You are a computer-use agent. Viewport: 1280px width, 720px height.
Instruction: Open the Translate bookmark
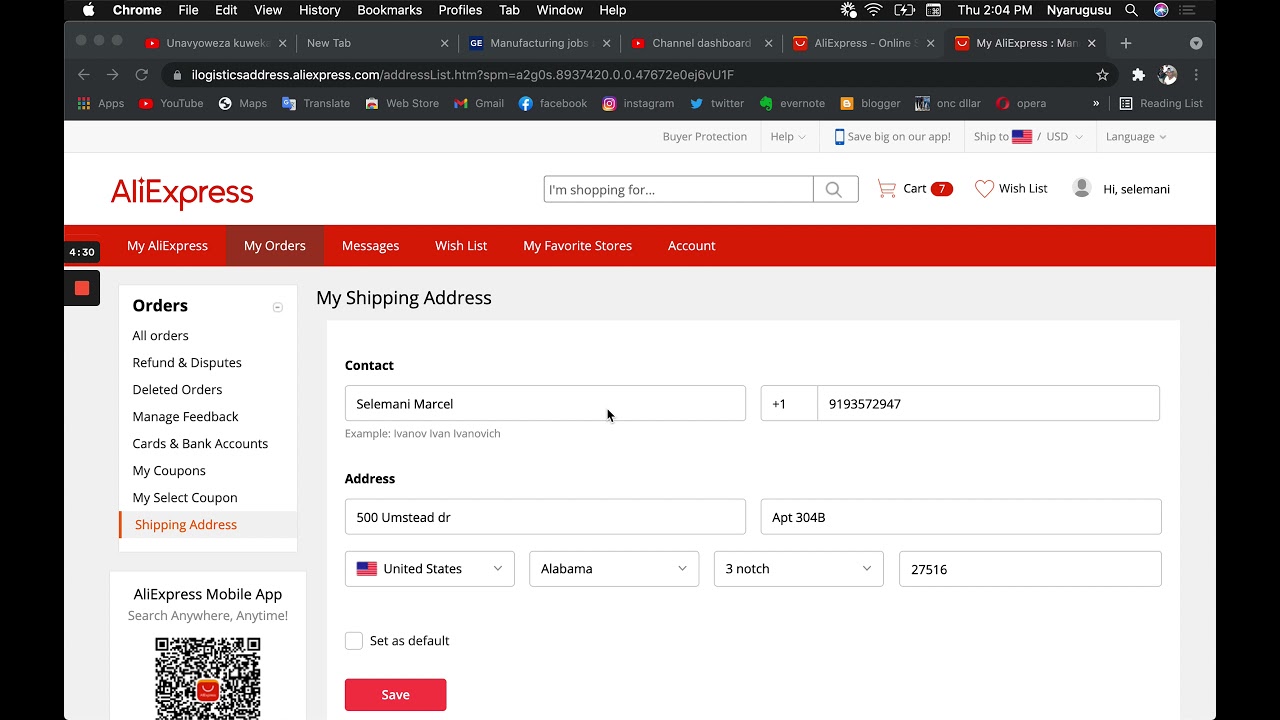click(316, 103)
